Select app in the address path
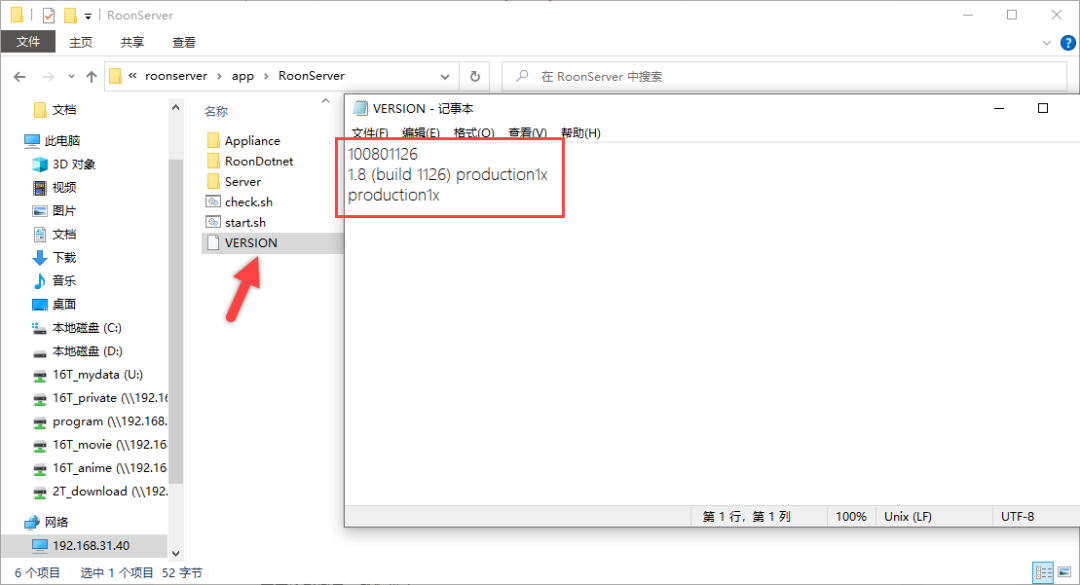The image size is (1080, 585). point(242,76)
